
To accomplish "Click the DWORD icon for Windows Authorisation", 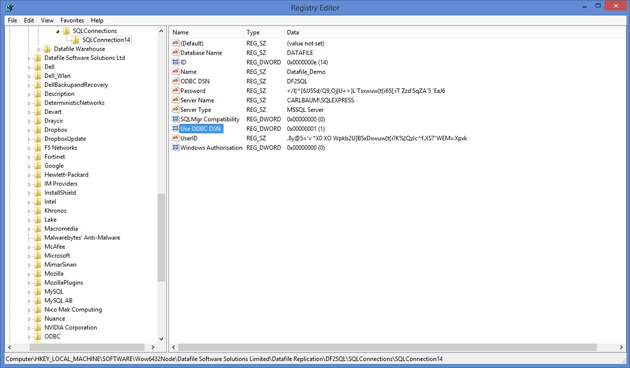I will [x=176, y=147].
